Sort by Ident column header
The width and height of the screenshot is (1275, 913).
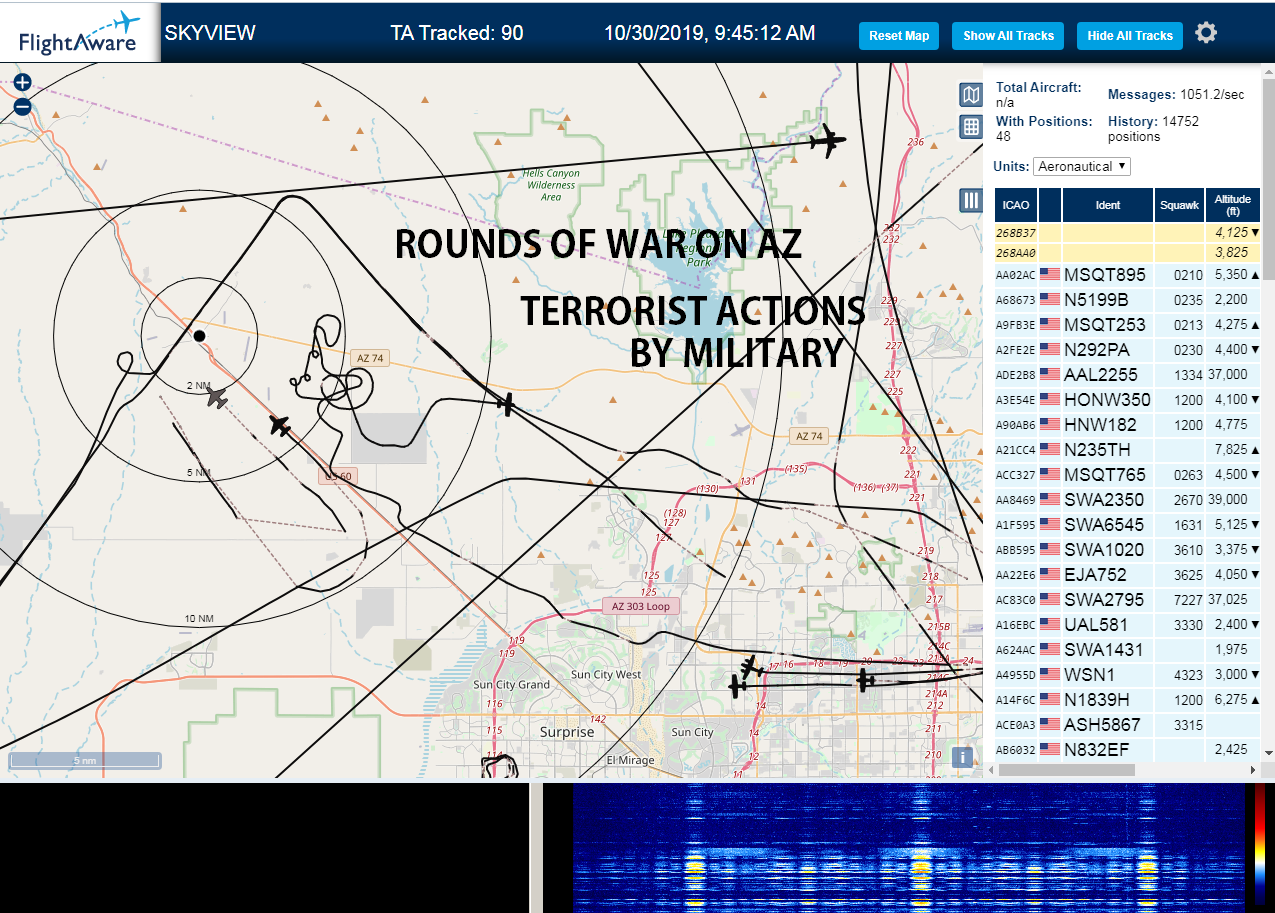pyautogui.click(x=1108, y=205)
